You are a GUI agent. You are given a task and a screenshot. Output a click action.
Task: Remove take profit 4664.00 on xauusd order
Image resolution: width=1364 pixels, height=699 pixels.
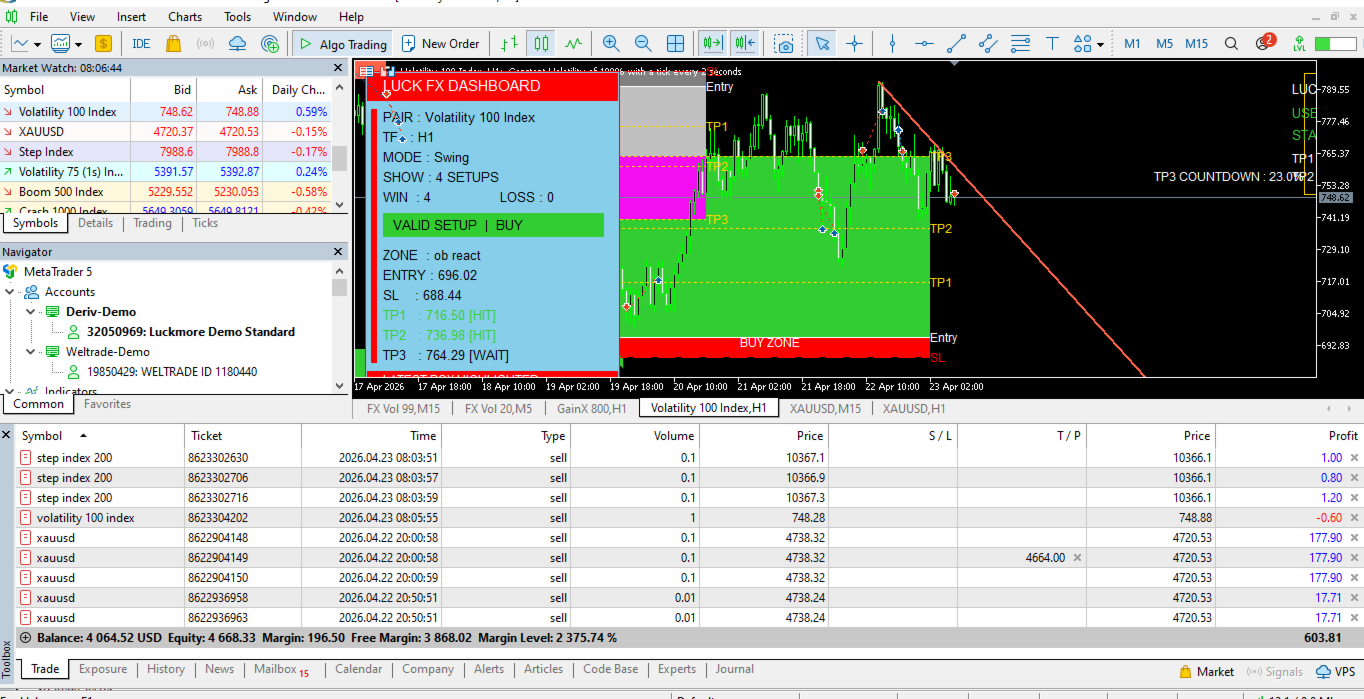[1077, 558]
